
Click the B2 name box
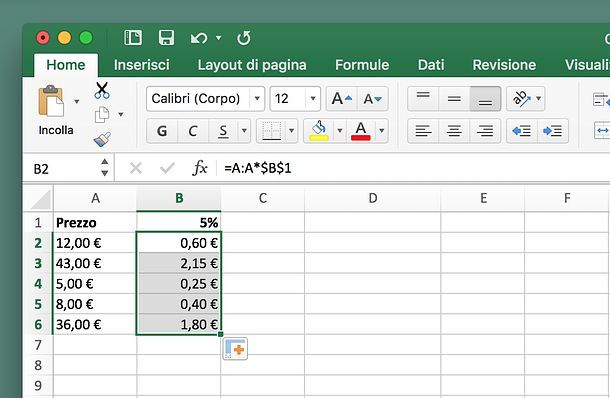click(x=61, y=169)
